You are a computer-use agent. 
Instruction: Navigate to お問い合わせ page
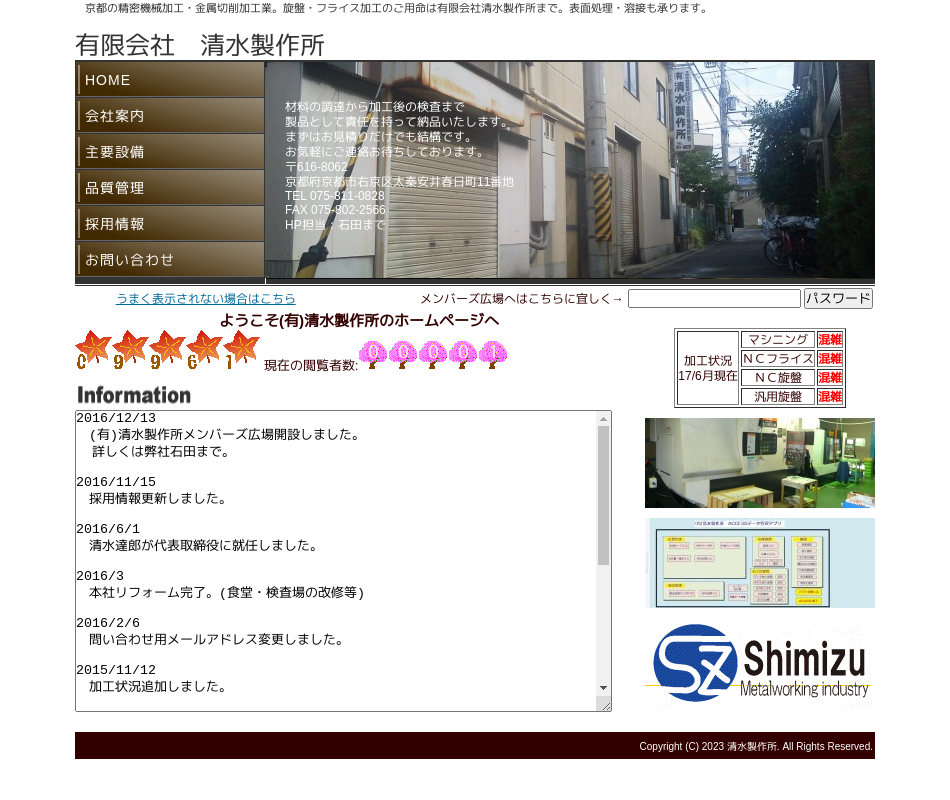point(169,260)
